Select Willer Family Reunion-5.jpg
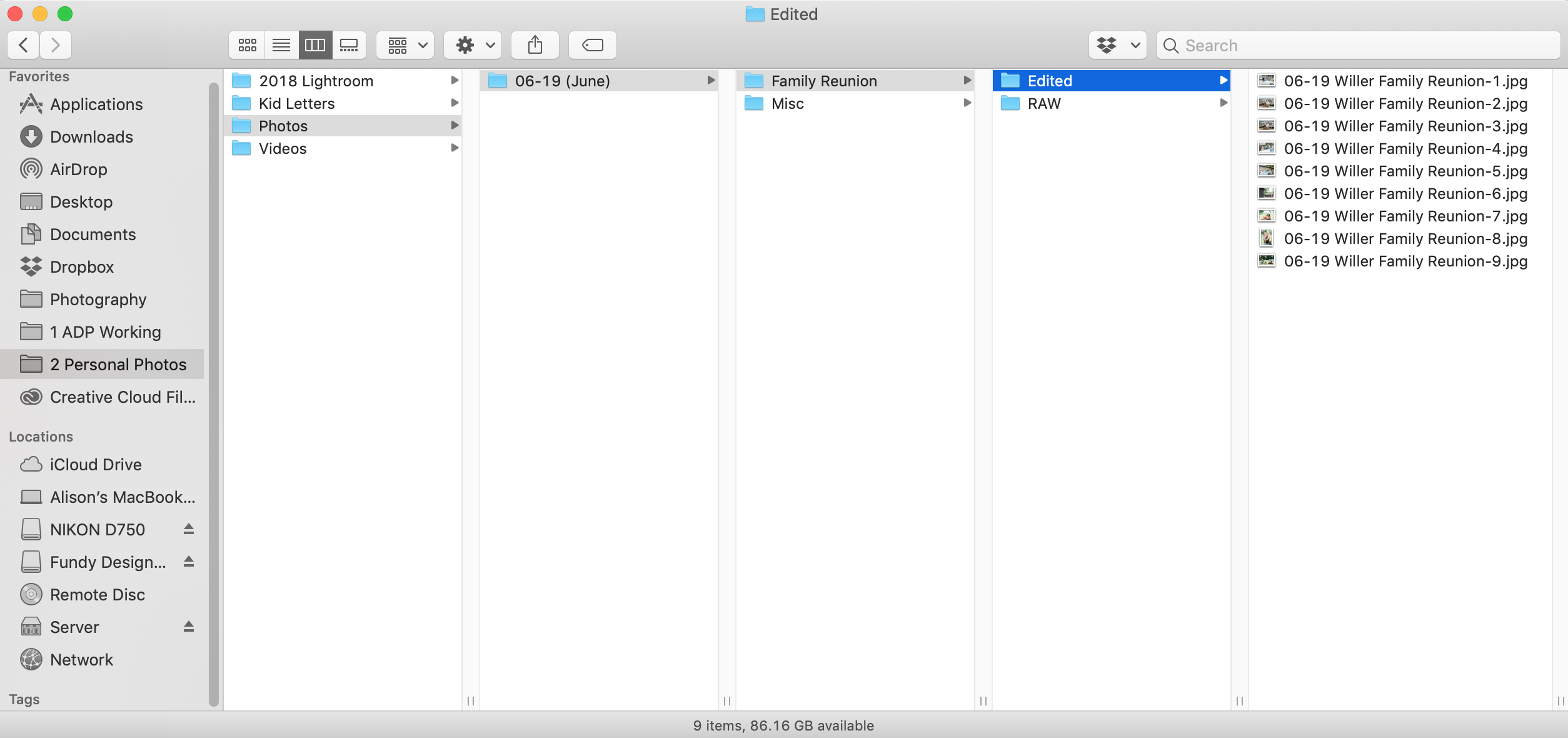 pyautogui.click(x=1400, y=171)
